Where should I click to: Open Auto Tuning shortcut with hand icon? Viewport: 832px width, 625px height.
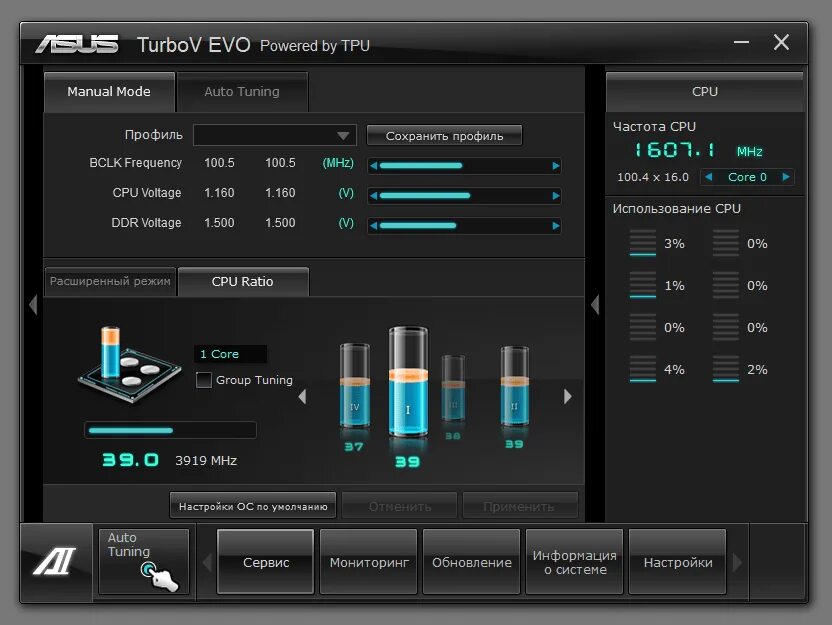[x=143, y=561]
